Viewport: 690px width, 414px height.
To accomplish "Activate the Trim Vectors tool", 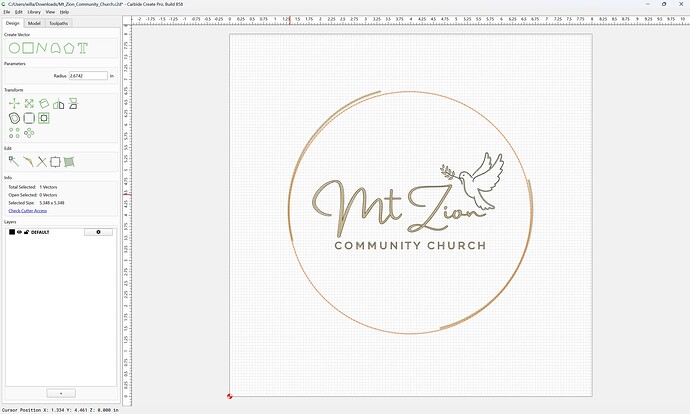I will click(x=28, y=161).
